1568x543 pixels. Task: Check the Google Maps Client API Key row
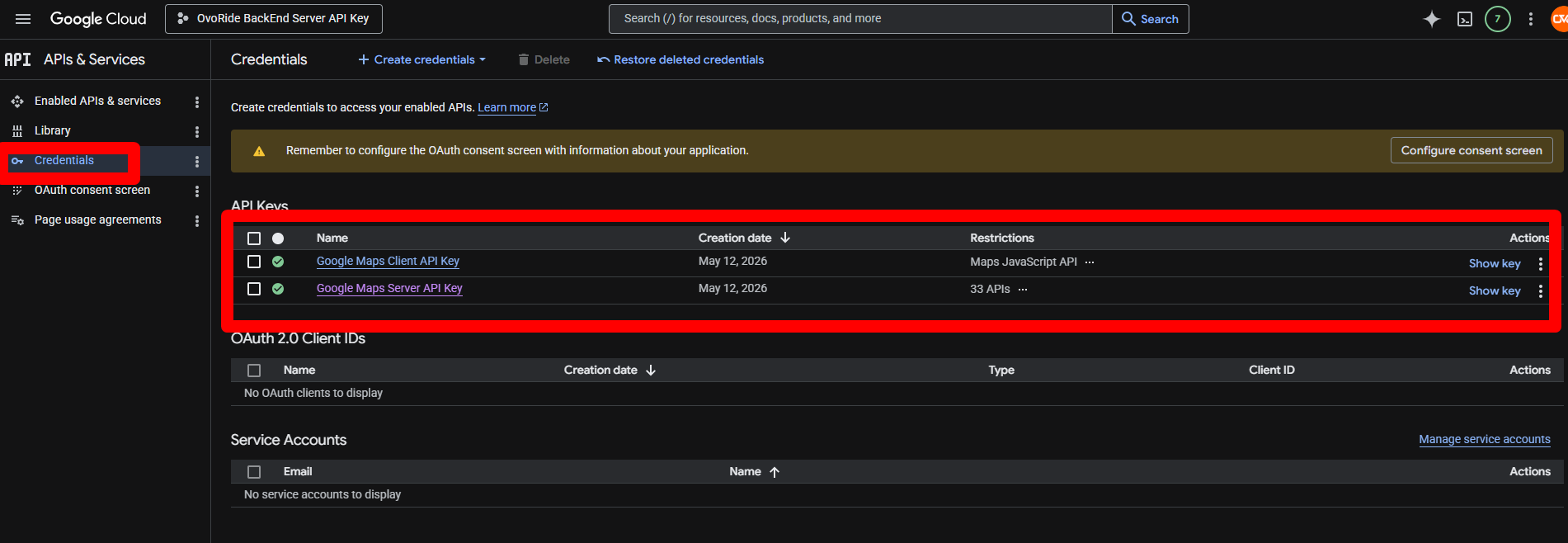[x=254, y=262]
